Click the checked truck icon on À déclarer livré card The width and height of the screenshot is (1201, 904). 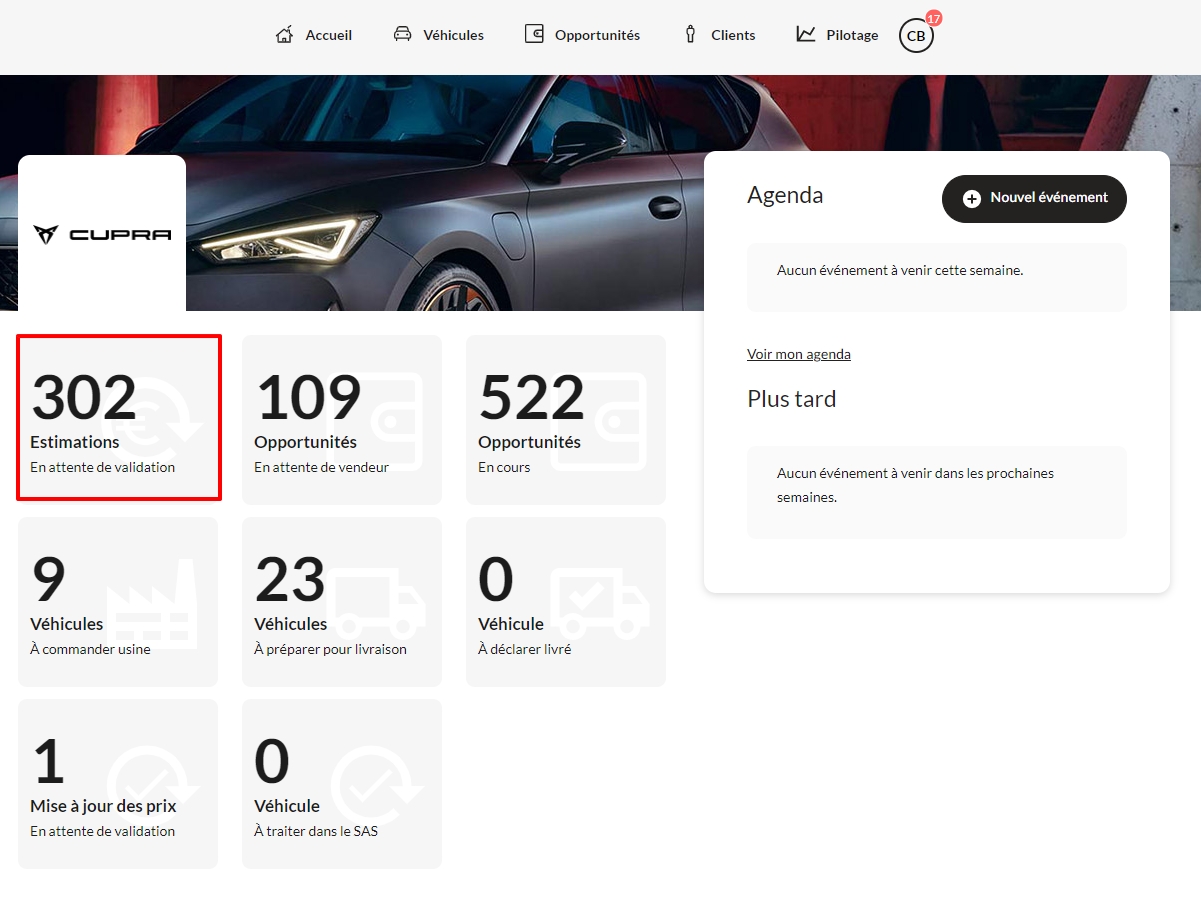601,604
